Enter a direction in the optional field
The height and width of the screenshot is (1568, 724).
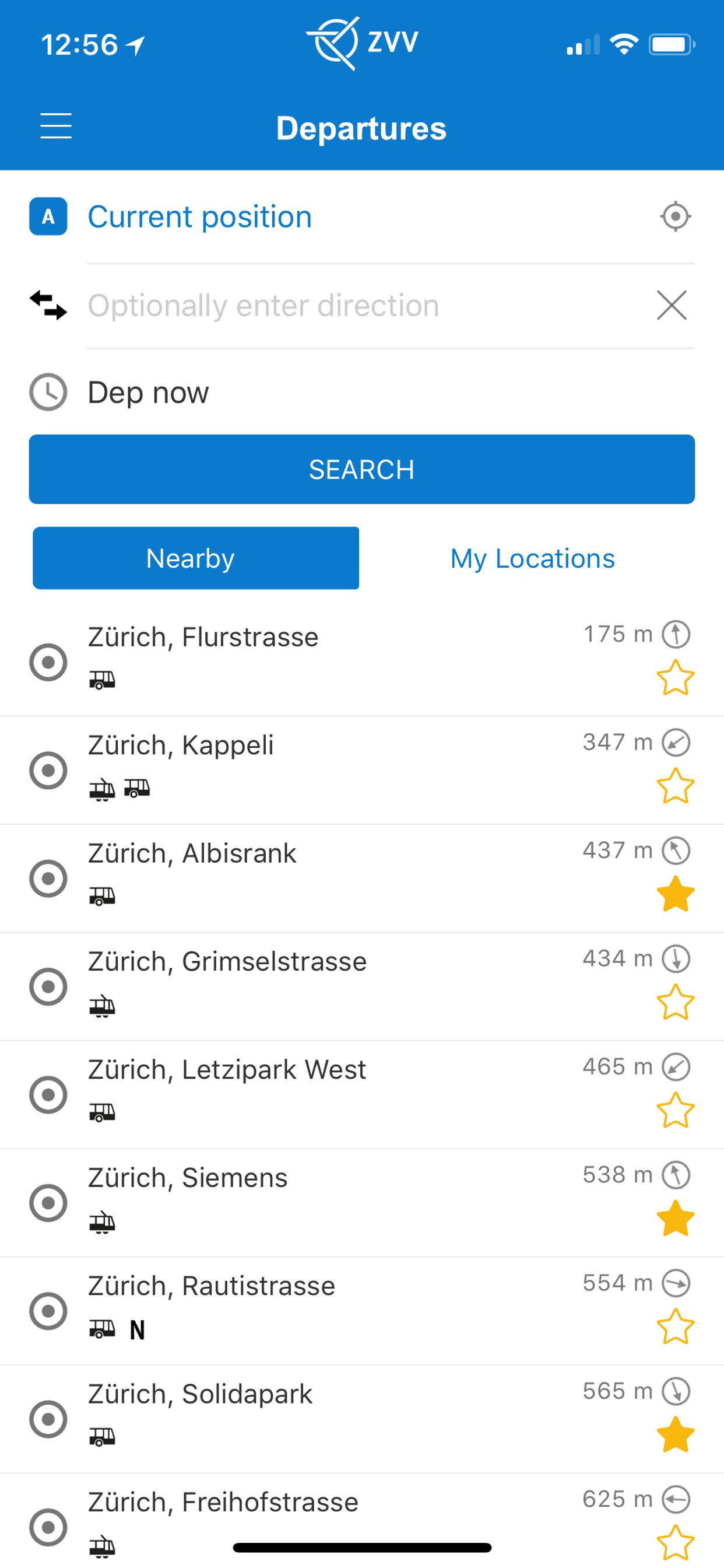coord(365,305)
